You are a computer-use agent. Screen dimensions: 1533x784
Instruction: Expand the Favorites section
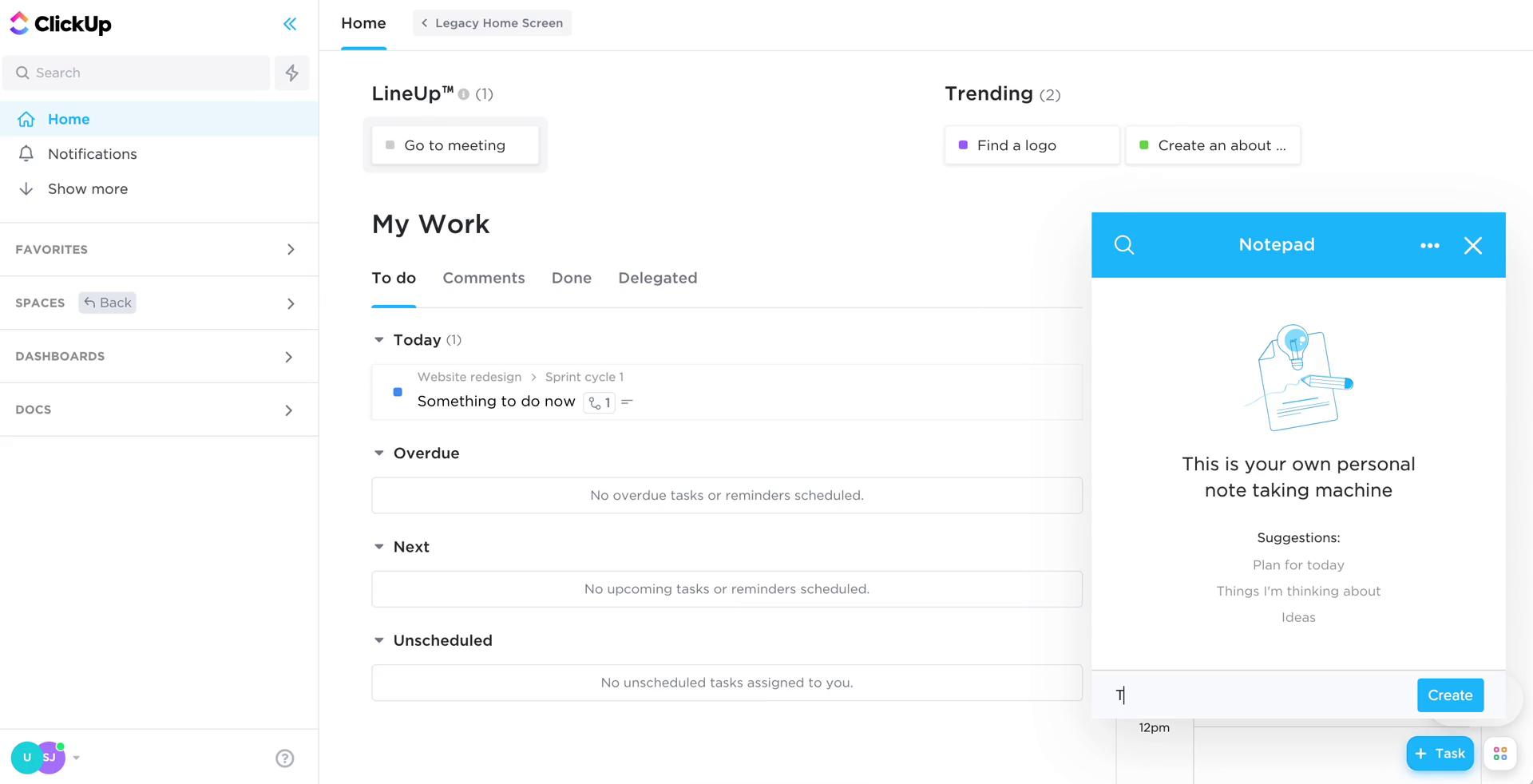click(291, 250)
